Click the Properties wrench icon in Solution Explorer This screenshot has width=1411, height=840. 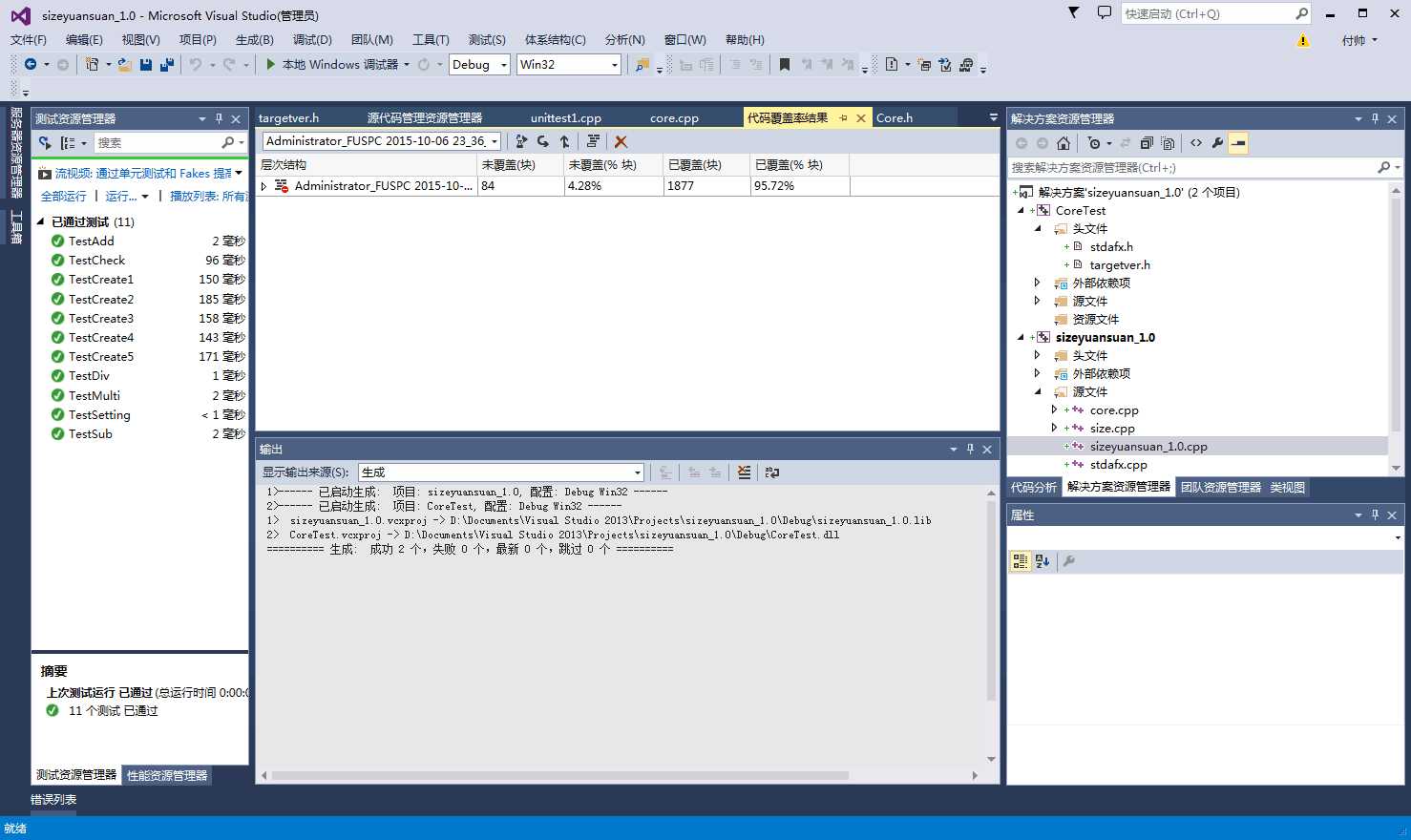click(1217, 143)
